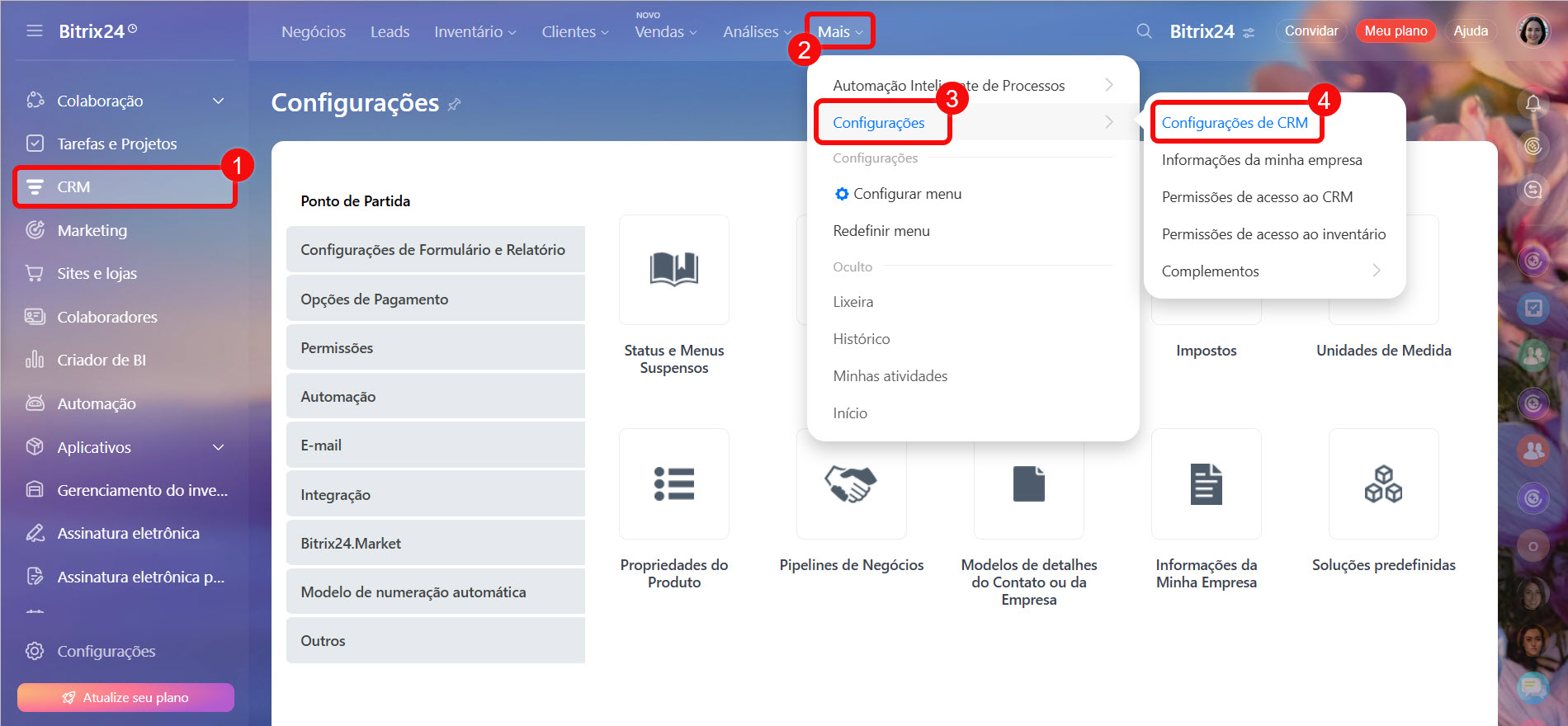Image resolution: width=1568 pixels, height=726 pixels.
Task: Click the Bitrix24 settings sliders icon
Action: click(x=1249, y=33)
